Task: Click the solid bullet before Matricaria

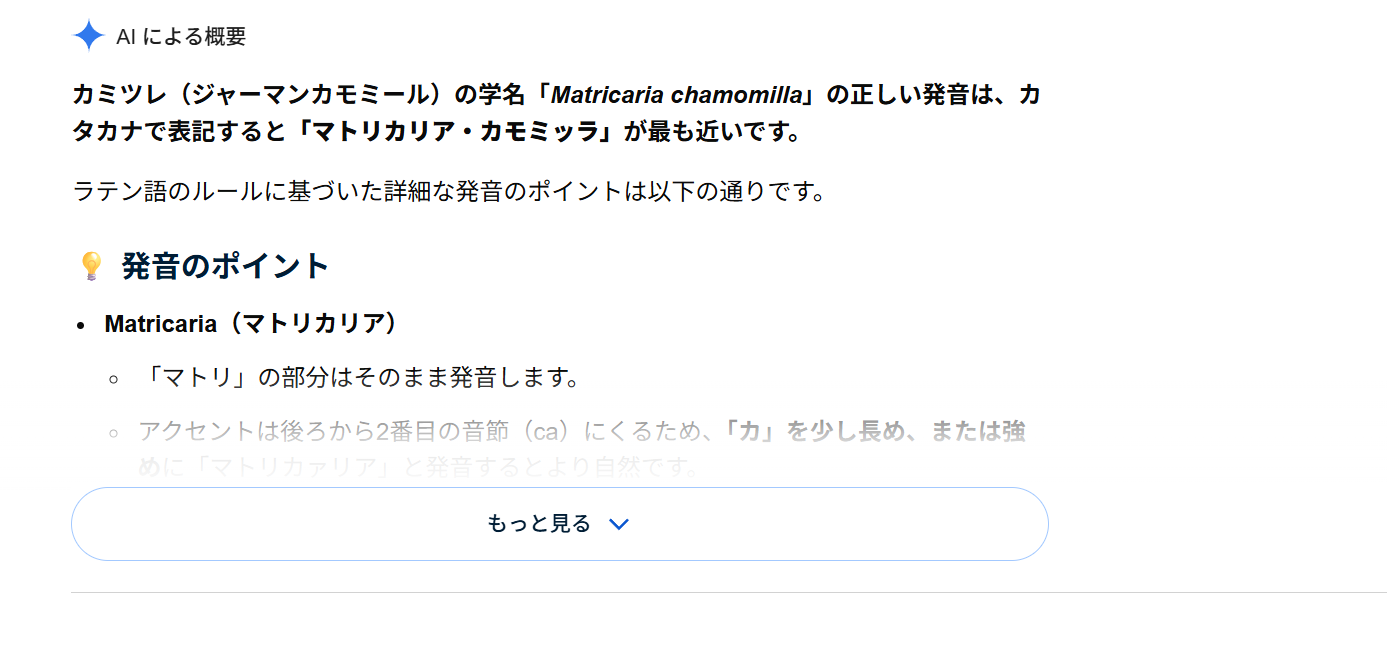Action: (x=82, y=326)
